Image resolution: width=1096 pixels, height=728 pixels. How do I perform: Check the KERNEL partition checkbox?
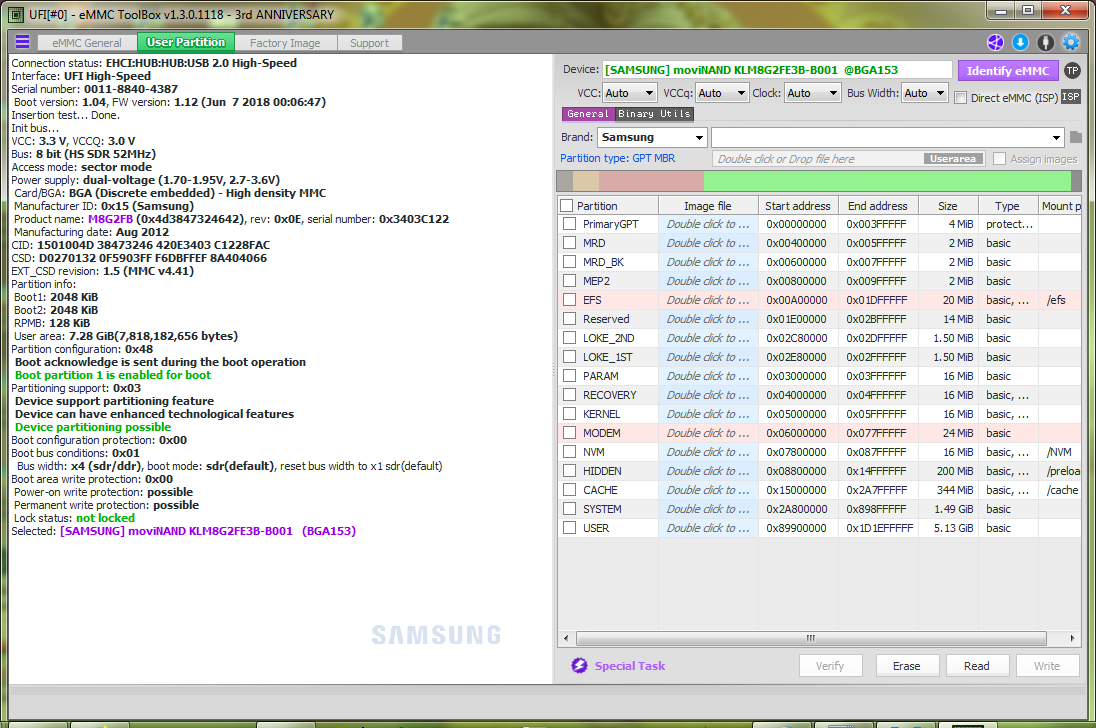click(x=570, y=414)
